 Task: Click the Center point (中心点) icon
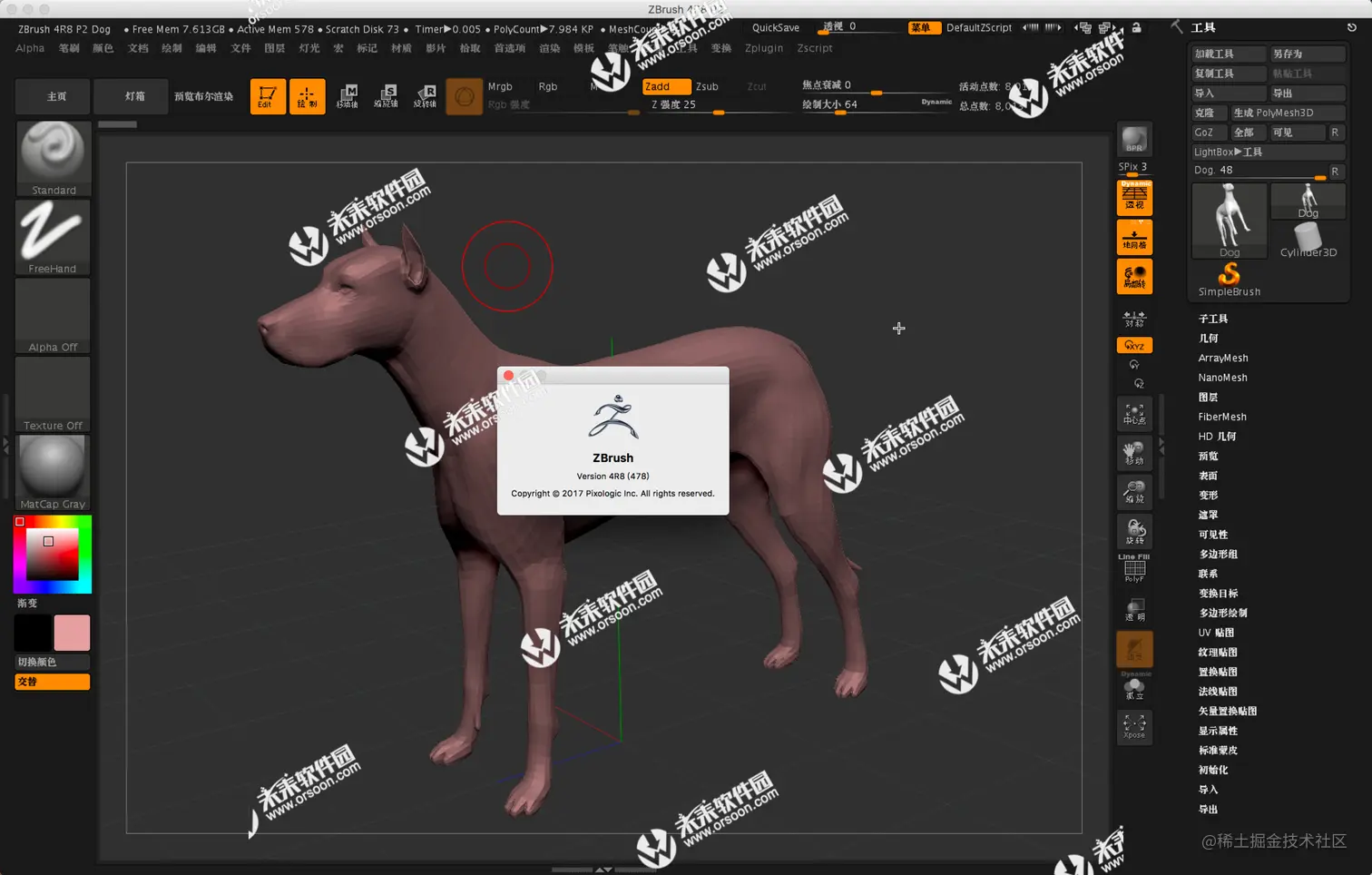[1134, 414]
